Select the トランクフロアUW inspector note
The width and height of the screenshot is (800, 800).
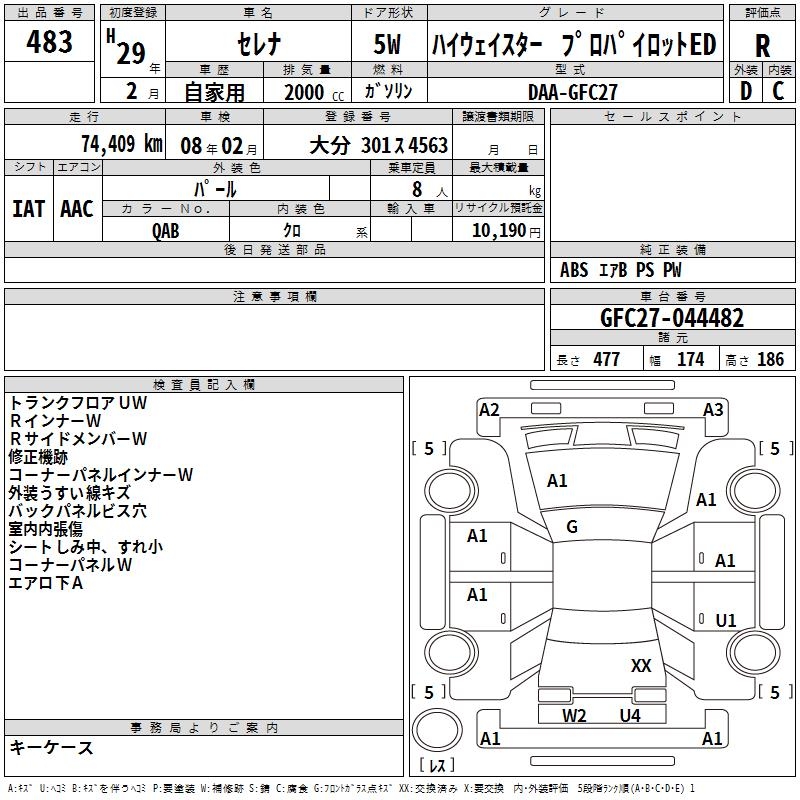(x=78, y=402)
